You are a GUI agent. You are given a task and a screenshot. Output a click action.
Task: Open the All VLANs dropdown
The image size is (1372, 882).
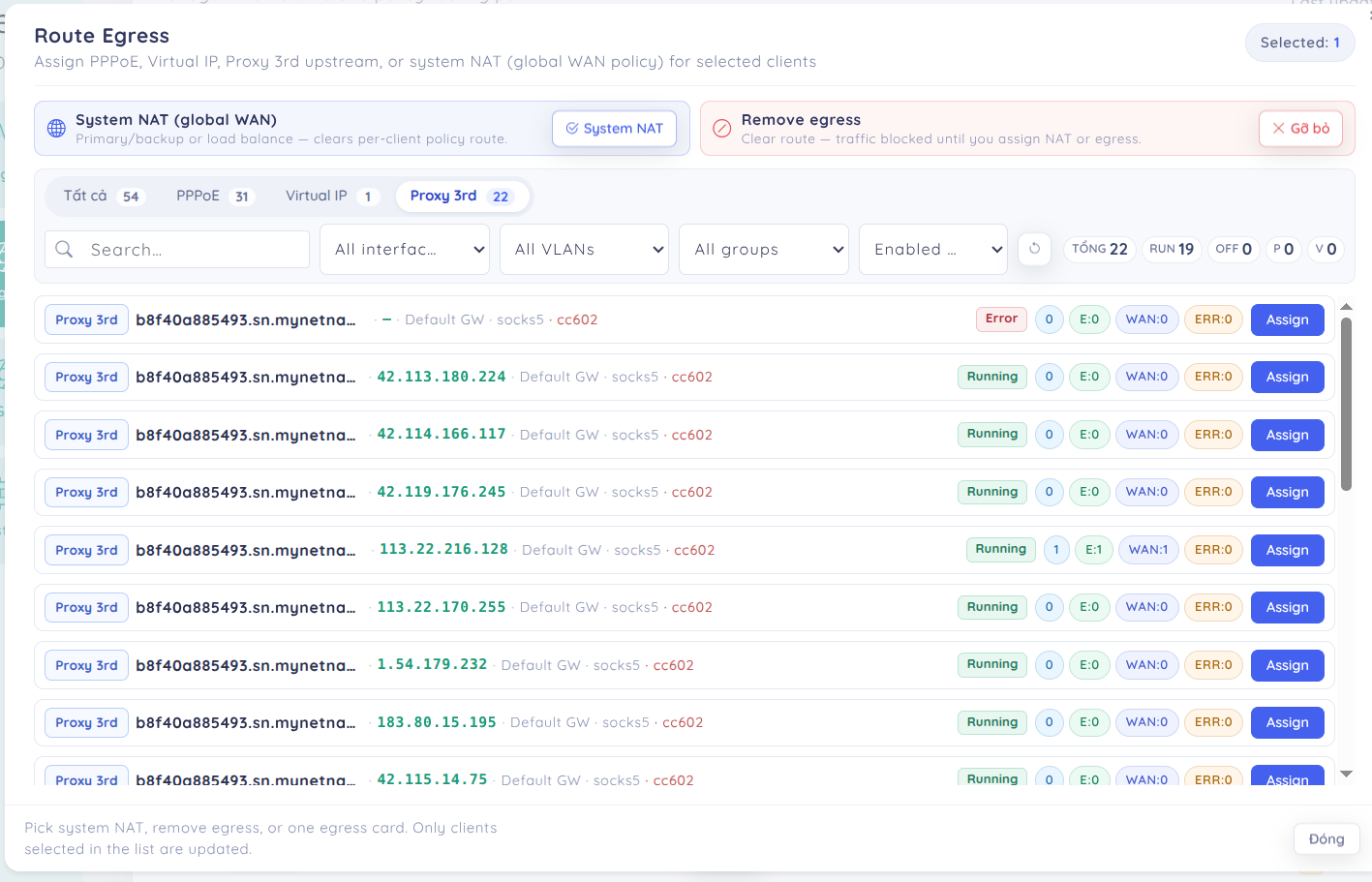coord(584,249)
